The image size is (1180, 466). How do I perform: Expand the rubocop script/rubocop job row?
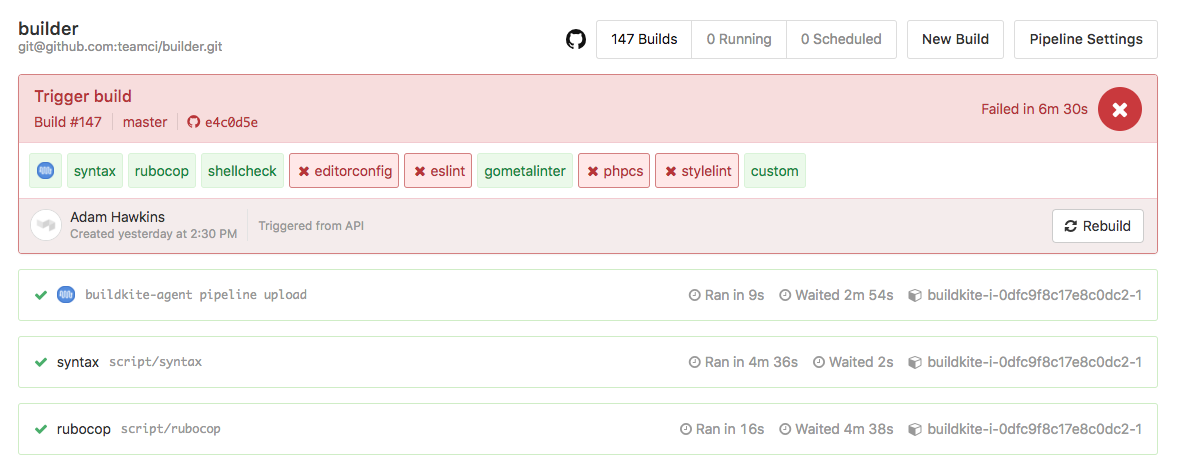point(400,429)
